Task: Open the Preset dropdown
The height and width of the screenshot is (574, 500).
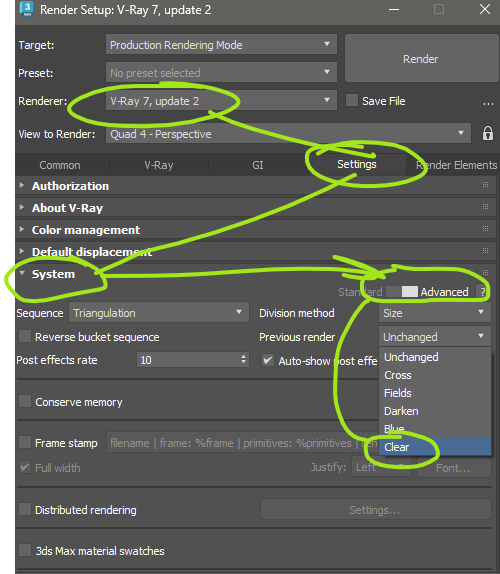Action: pyautogui.click(x=221, y=72)
